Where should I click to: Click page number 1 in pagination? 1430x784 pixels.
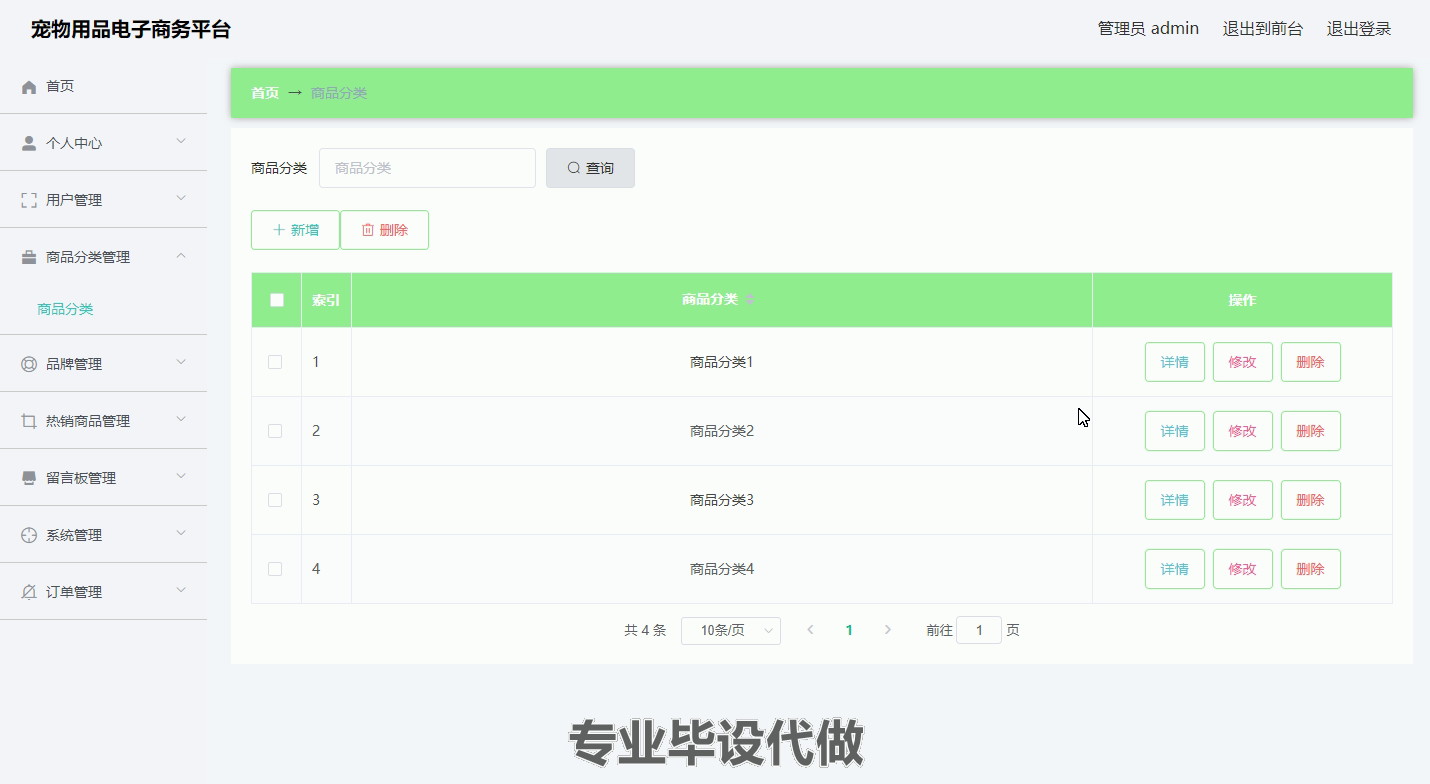tap(849, 630)
